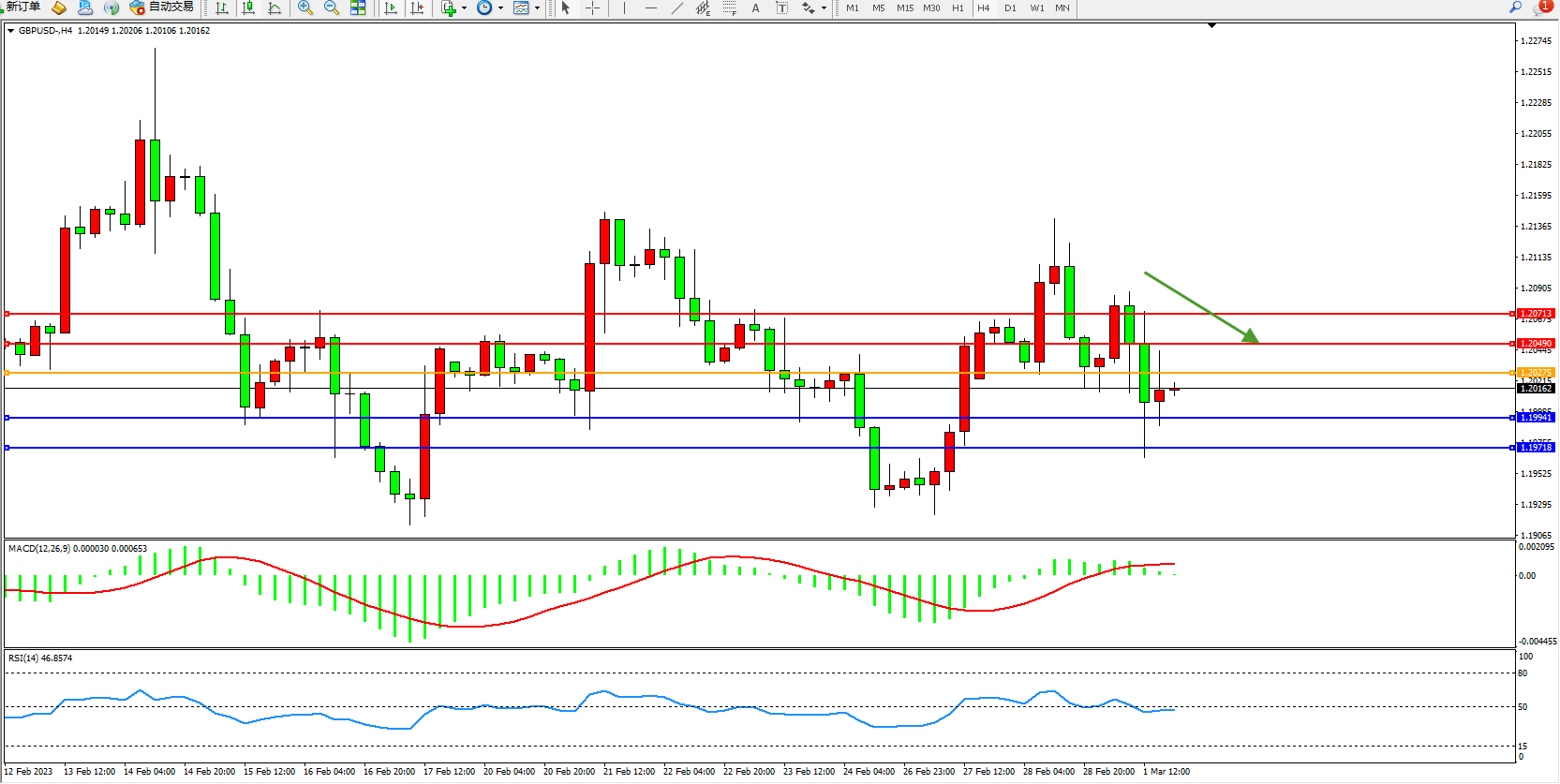Expand the templates dropdown arrow
The height and width of the screenshot is (784, 1560).
point(537,8)
